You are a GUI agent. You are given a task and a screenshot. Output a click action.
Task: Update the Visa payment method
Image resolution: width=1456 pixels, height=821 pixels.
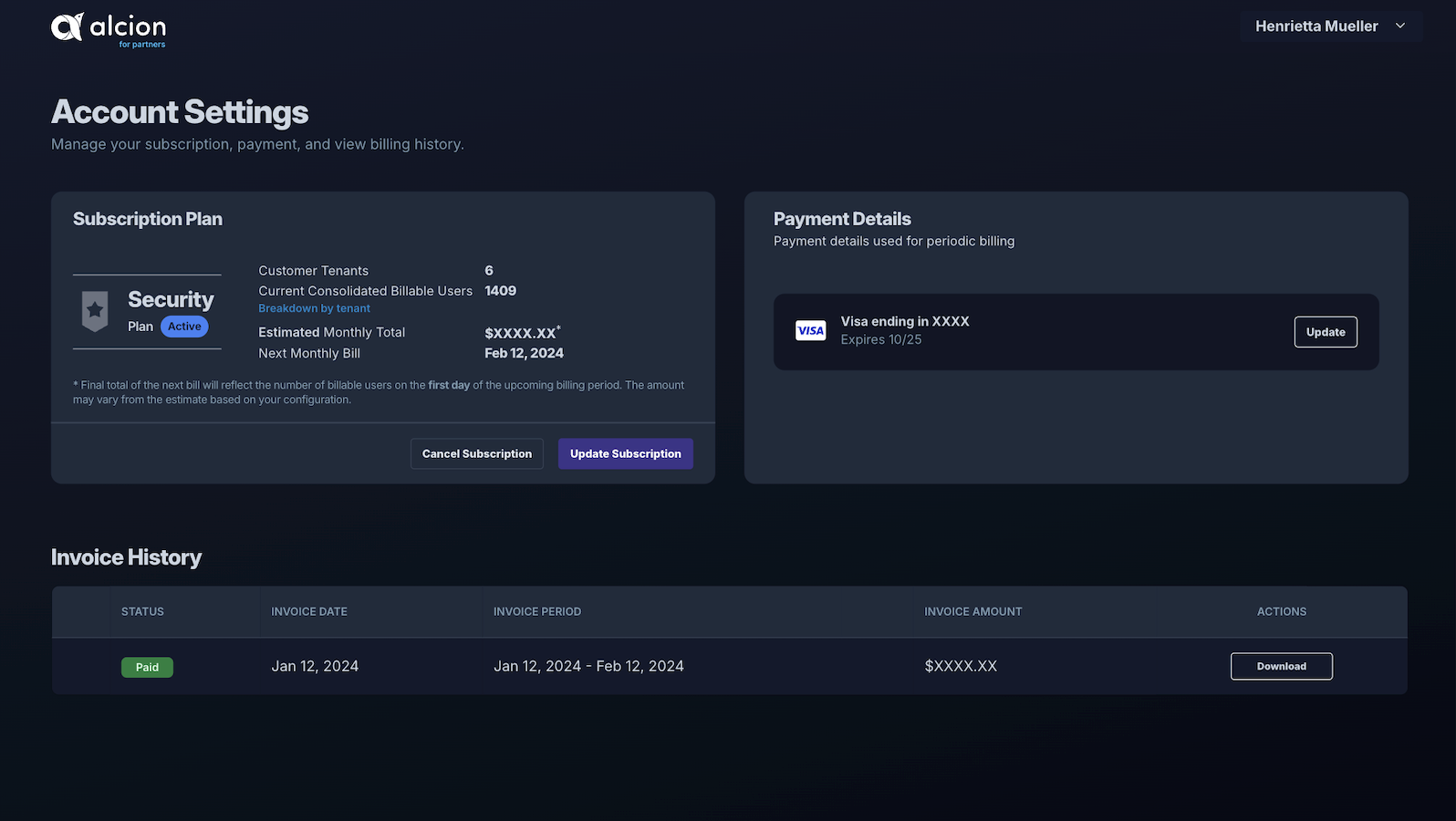point(1326,332)
